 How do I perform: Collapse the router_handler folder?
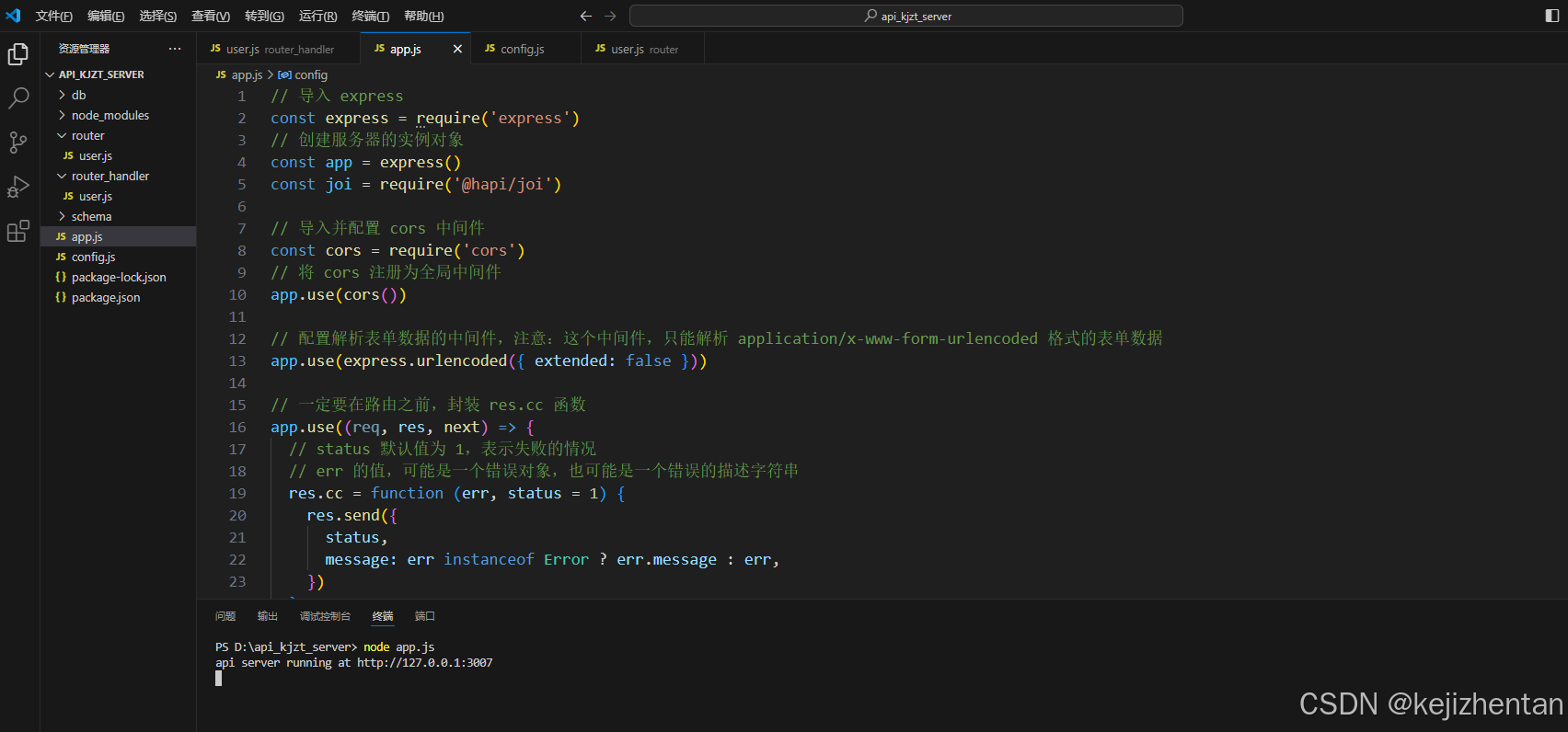pos(62,176)
